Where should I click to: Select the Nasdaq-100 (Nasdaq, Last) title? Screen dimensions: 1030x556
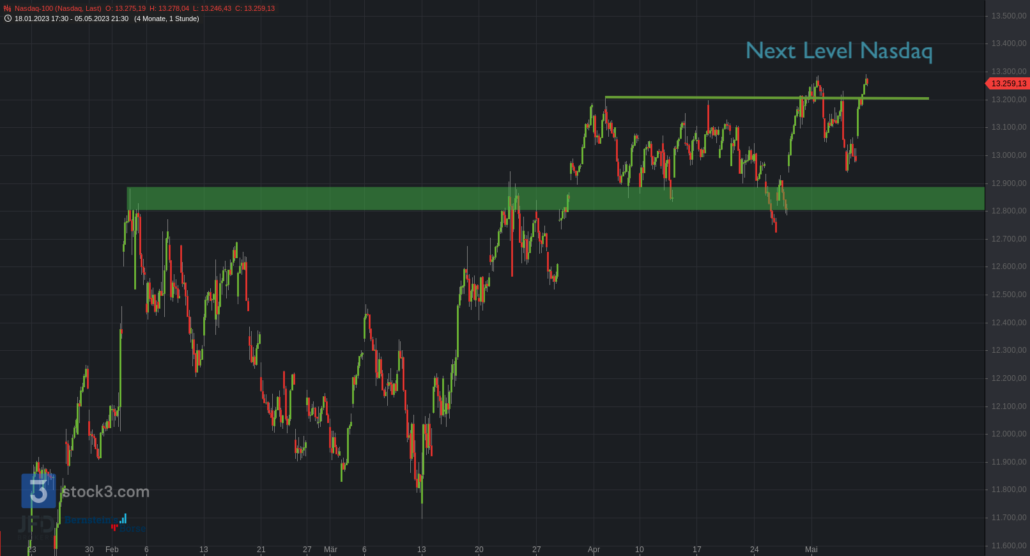(58, 9)
